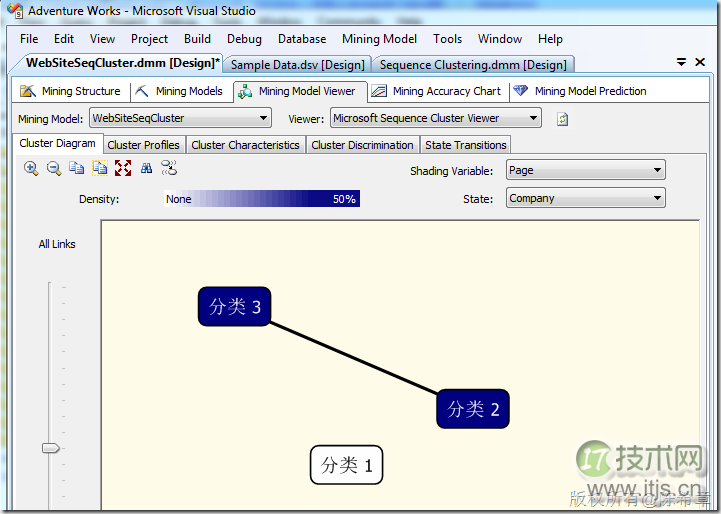Switch to the Cluster Profiles tab
Image resolution: width=721 pixels, height=514 pixels.
point(144,145)
